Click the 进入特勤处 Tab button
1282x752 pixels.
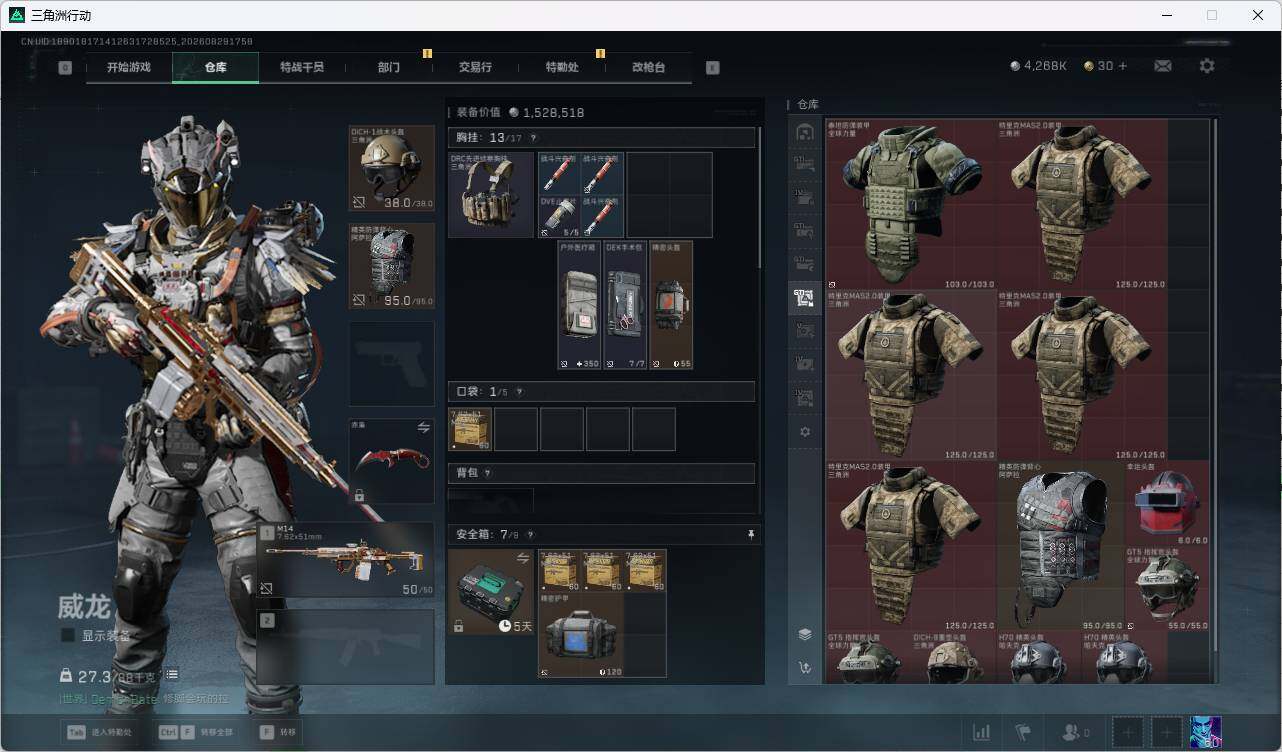click(x=100, y=732)
